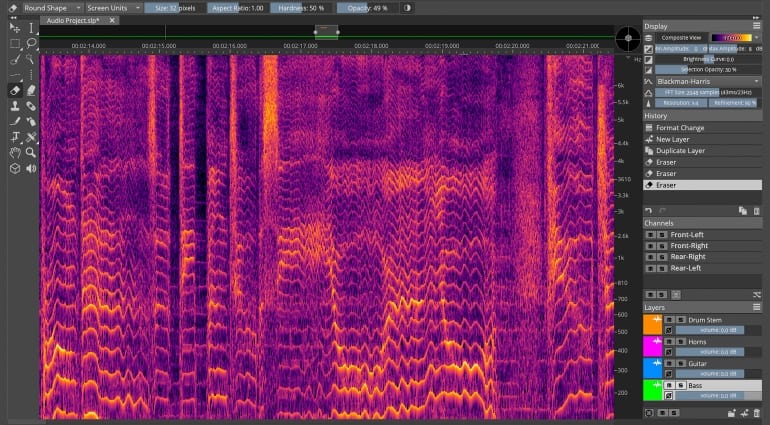Adjust the Opacity slider
This screenshot has height=425, width=770.
367,8
